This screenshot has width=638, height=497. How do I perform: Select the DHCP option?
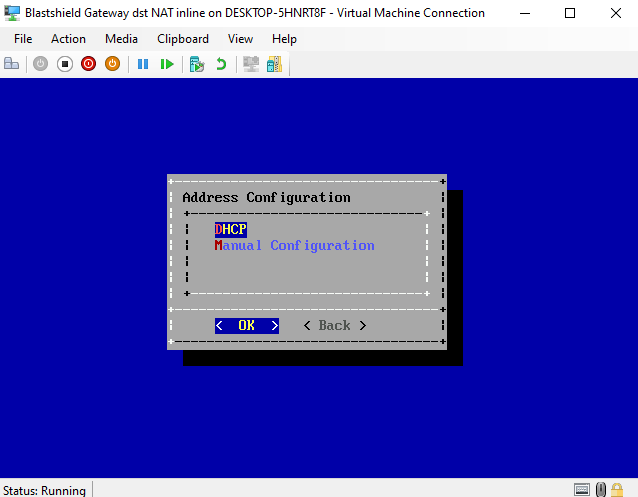pos(230,229)
